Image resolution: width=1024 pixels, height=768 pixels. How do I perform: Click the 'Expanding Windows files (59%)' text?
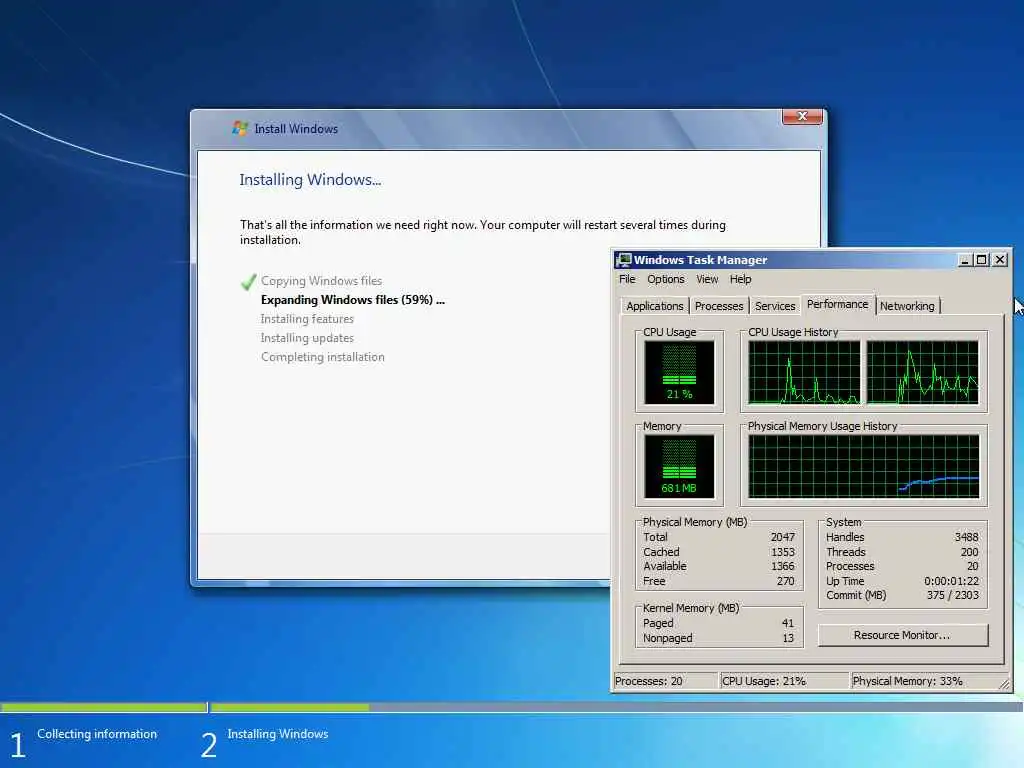point(353,300)
